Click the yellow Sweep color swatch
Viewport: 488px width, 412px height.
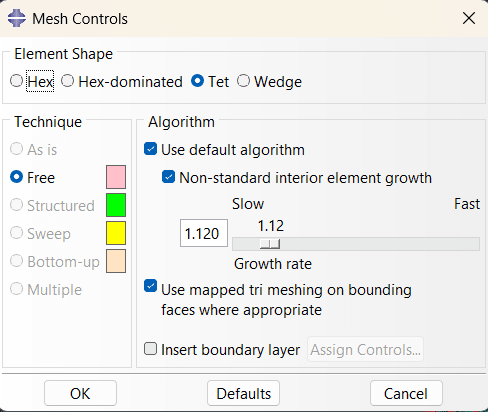[x=116, y=233]
